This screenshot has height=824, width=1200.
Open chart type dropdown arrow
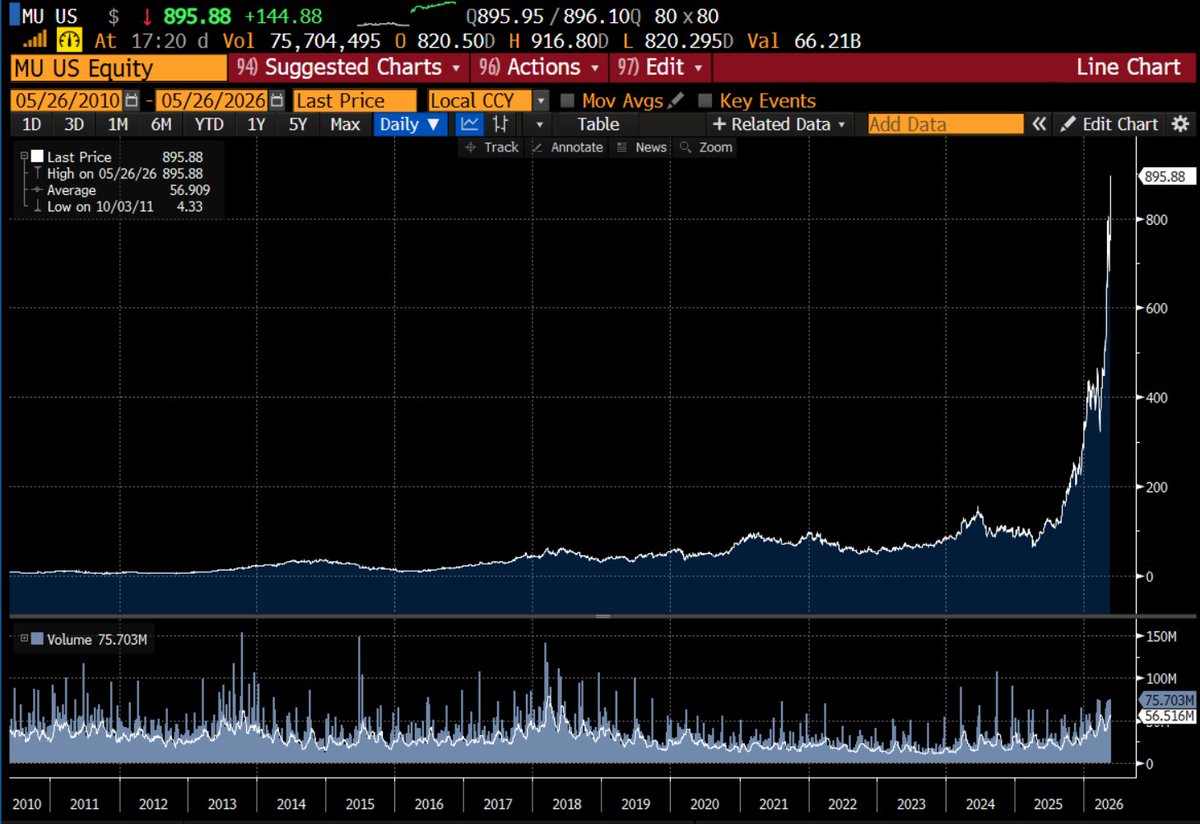[539, 124]
